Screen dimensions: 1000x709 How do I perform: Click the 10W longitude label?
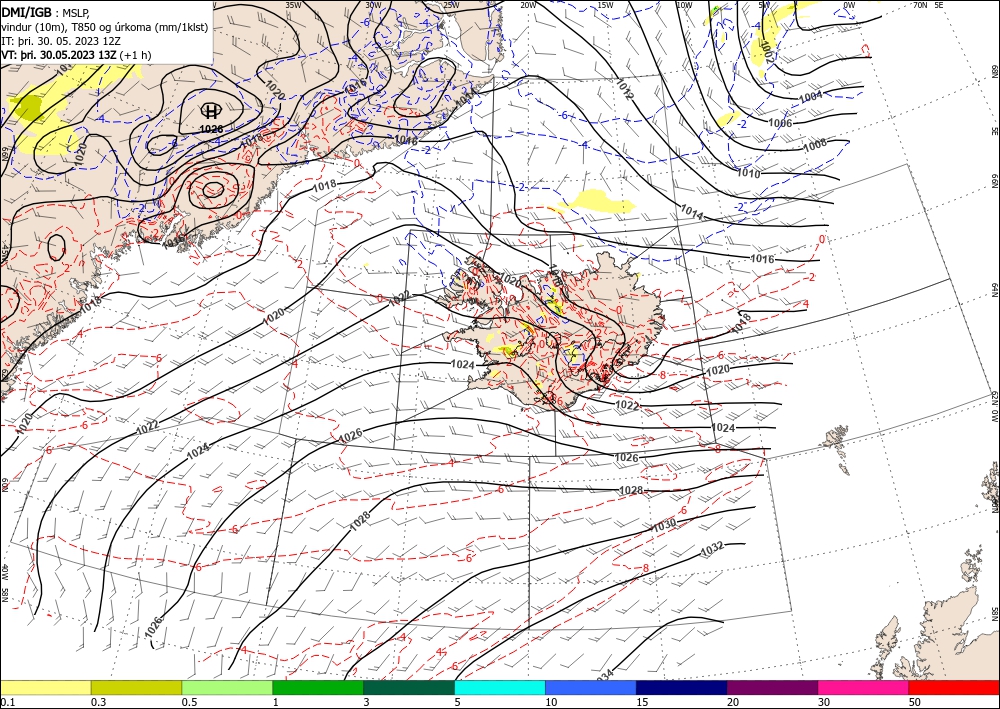pos(684,5)
